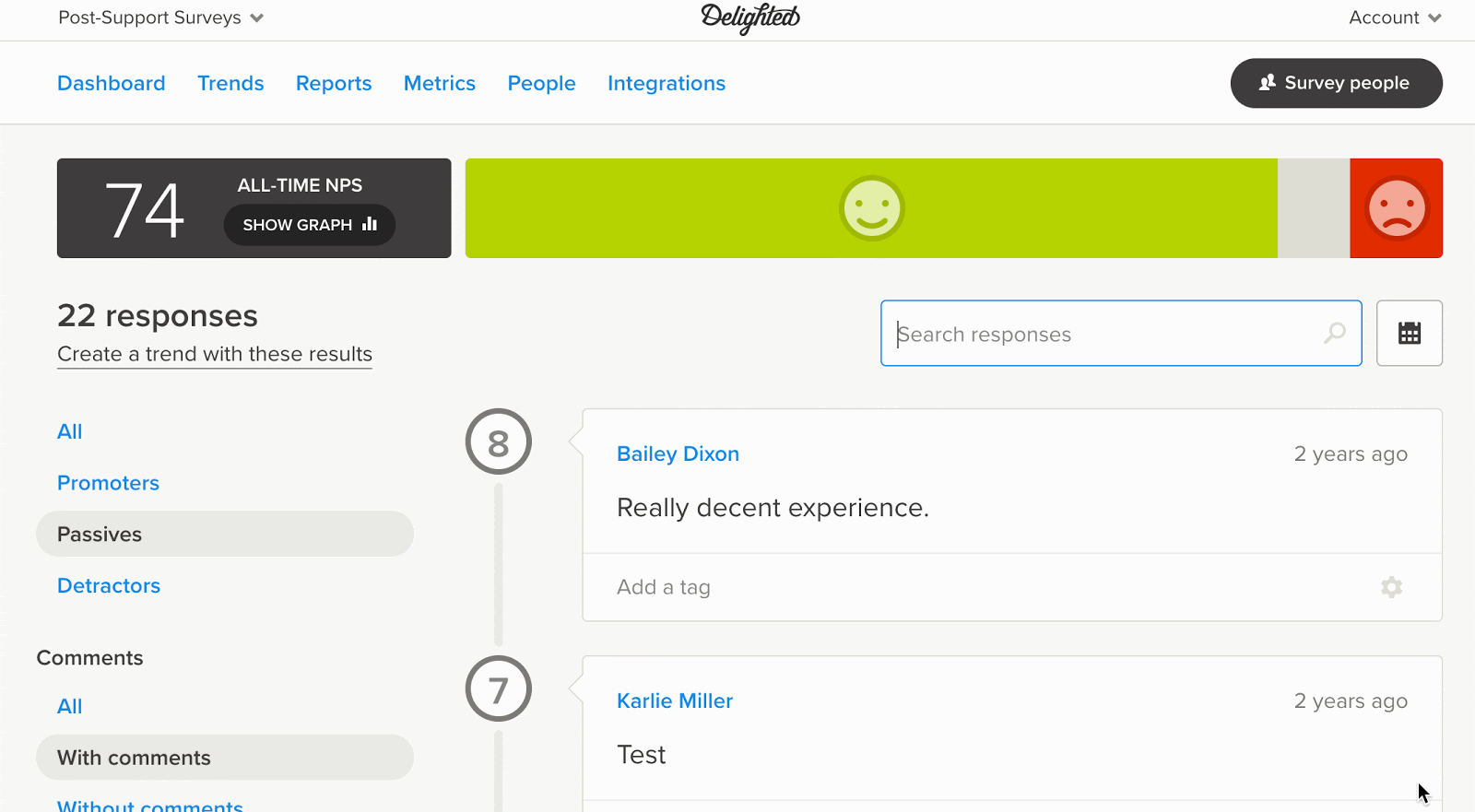Open Karlie Miller's profile
This screenshot has width=1475, height=812.
click(675, 700)
